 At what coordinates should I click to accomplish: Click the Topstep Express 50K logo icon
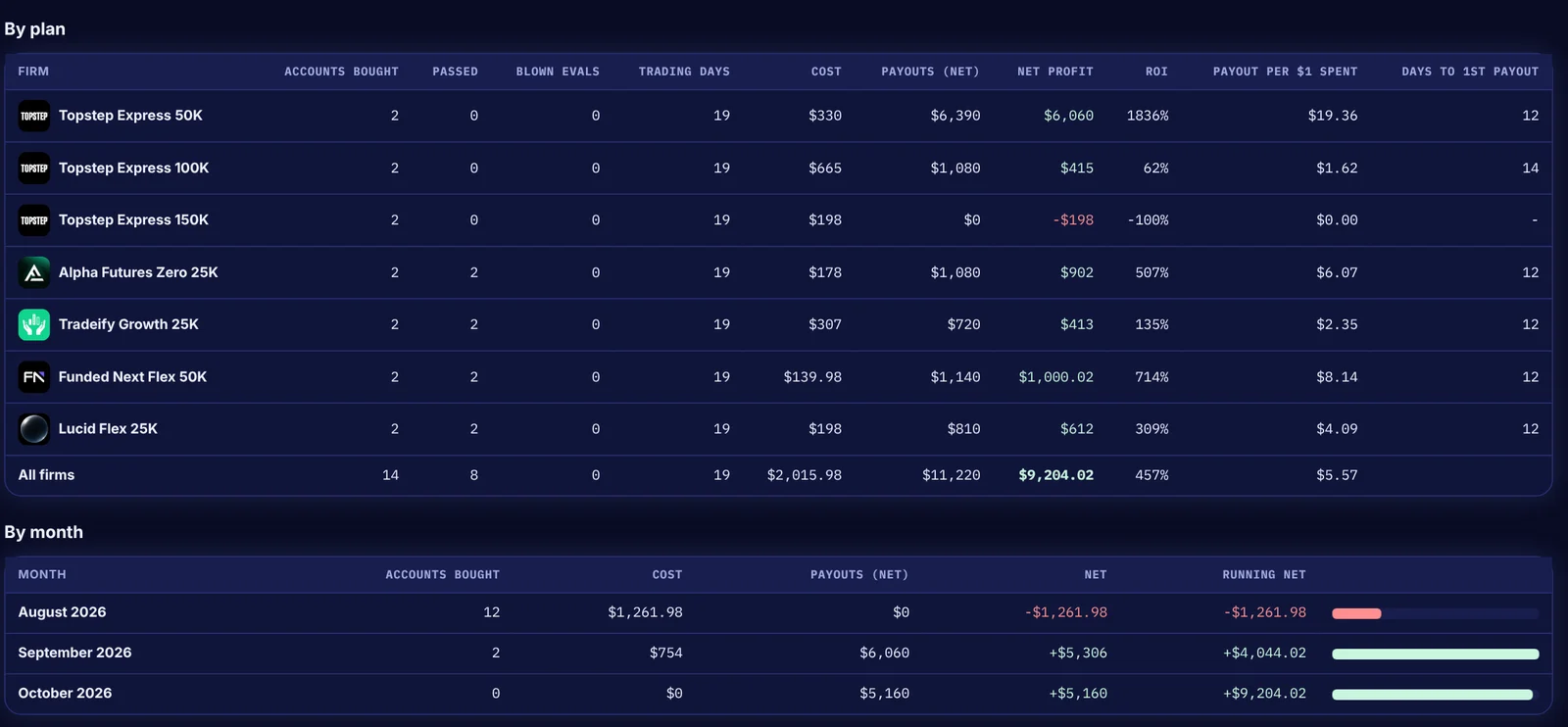tap(34, 116)
